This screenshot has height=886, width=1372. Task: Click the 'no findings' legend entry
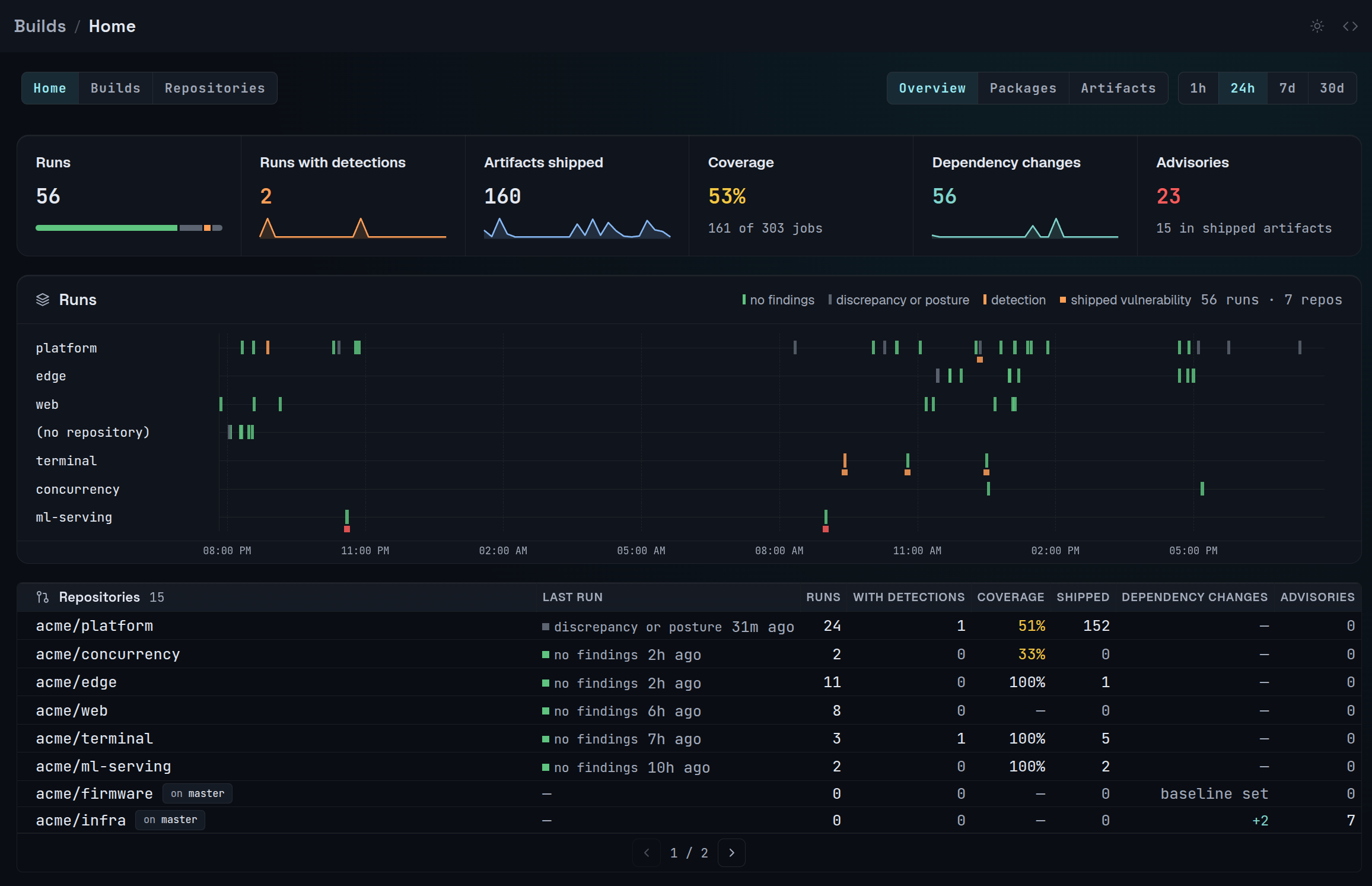(x=778, y=300)
